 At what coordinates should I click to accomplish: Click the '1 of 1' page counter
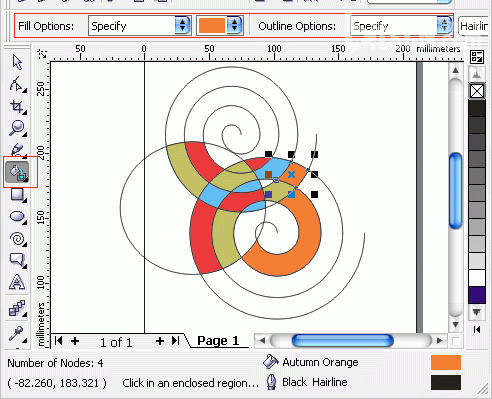click(116, 342)
